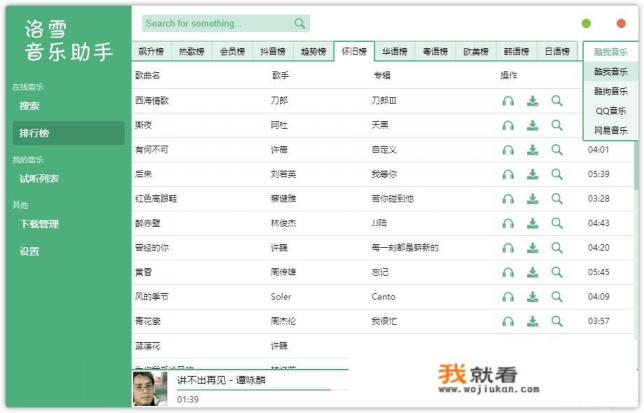Click the song list vertical scrollbar
The width and height of the screenshot is (644, 413).
tap(636, 164)
